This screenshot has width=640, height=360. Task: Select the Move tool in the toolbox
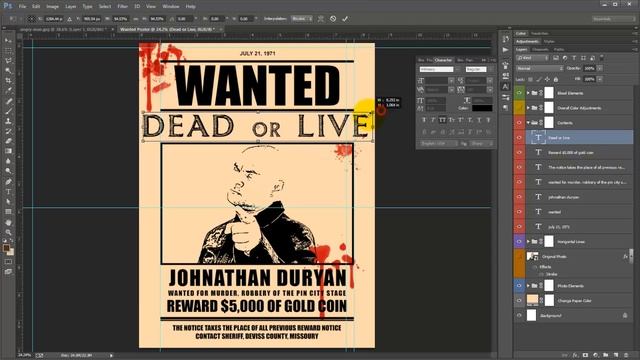coord(8,40)
